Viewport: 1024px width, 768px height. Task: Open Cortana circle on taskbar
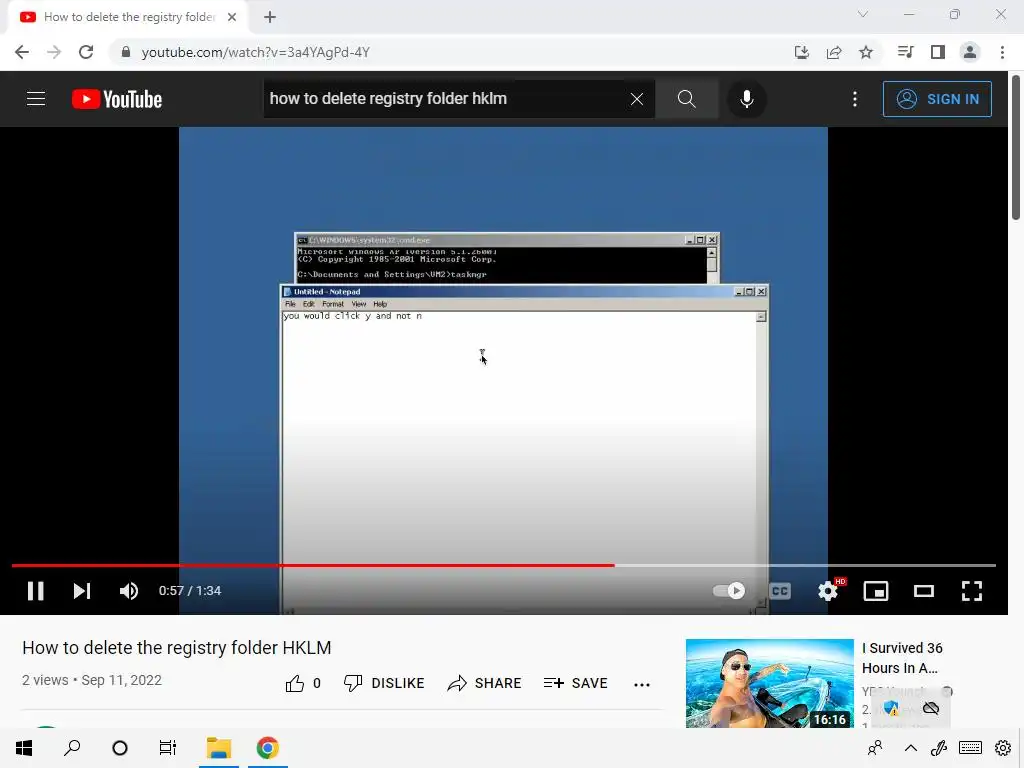(120, 748)
